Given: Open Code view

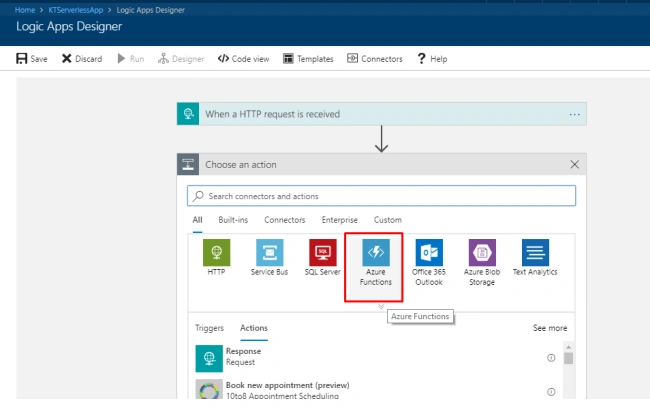Looking at the screenshot, I should point(243,59).
